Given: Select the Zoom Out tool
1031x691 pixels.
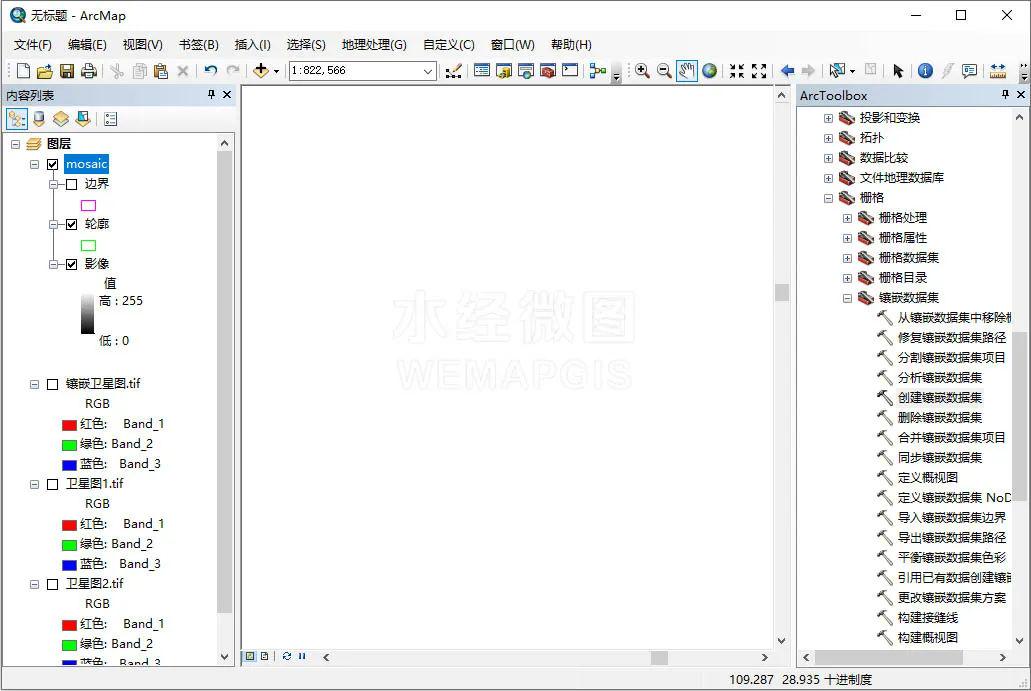Looking at the screenshot, I should coord(664,70).
